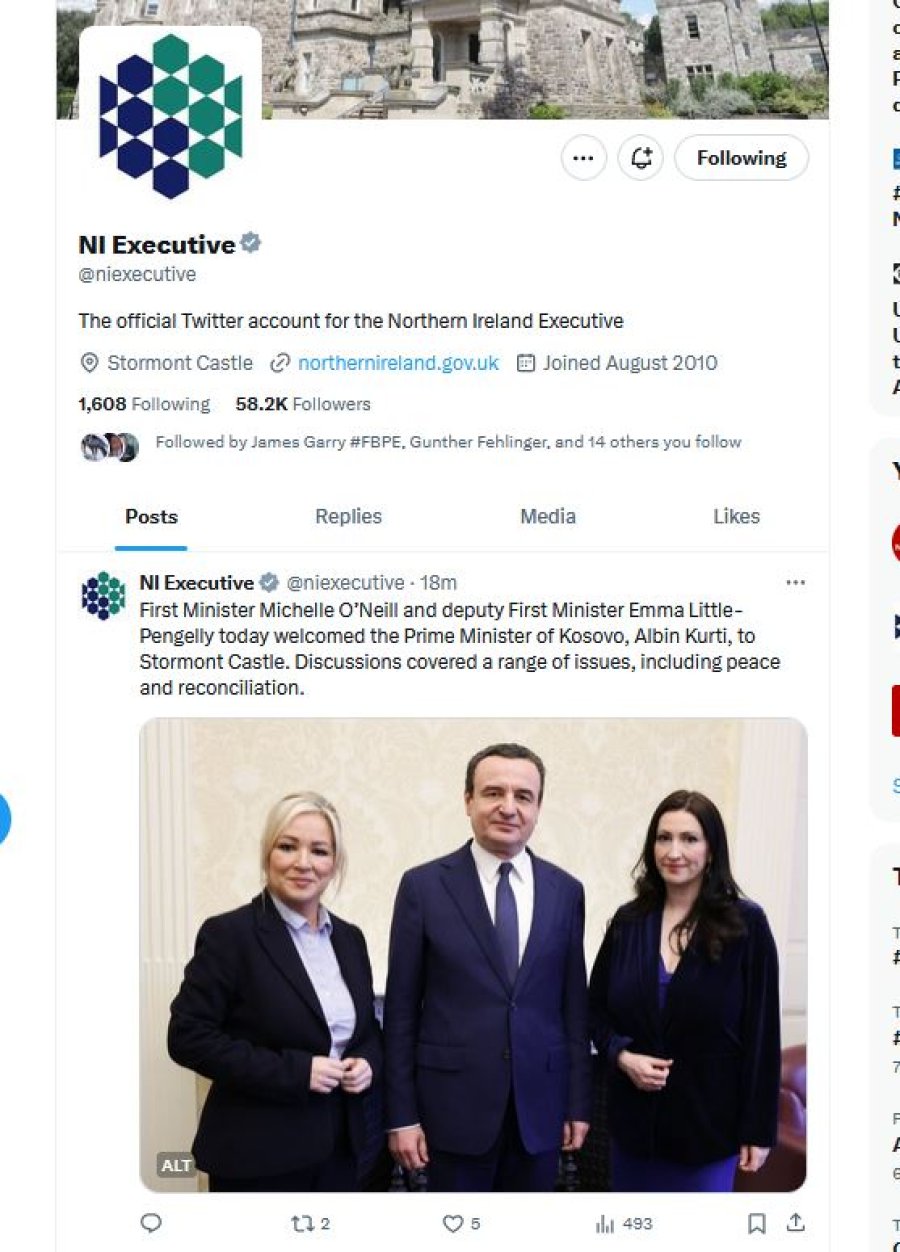The height and width of the screenshot is (1252, 900).
Task: Open the northernireland.gov.uk website link
Action: tap(398, 363)
